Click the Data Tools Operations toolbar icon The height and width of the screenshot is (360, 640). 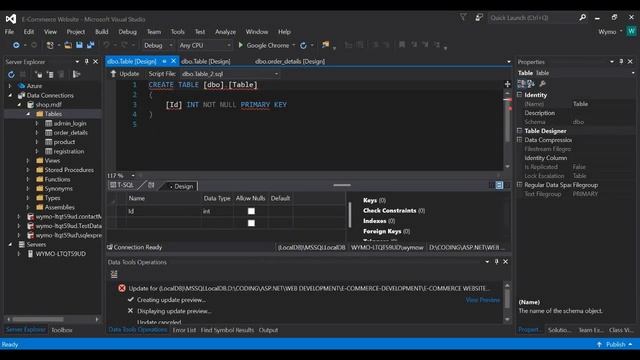coord(114,274)
